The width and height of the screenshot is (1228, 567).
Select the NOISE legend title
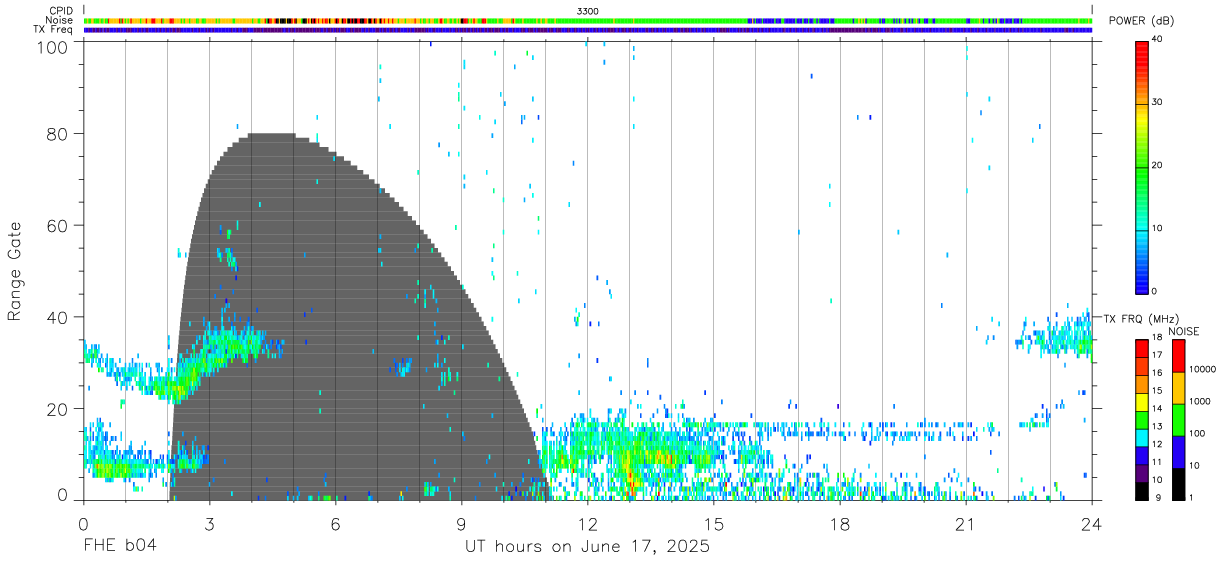(1183, 331)
